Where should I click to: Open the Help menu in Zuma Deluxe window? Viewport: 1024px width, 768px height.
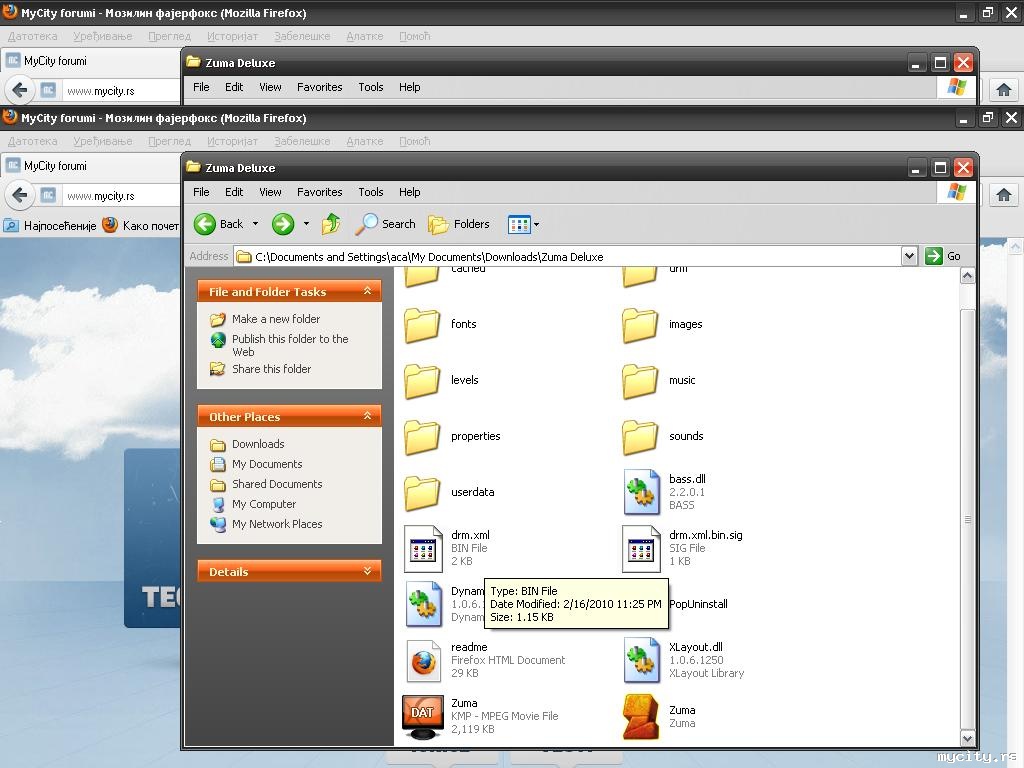409,192
